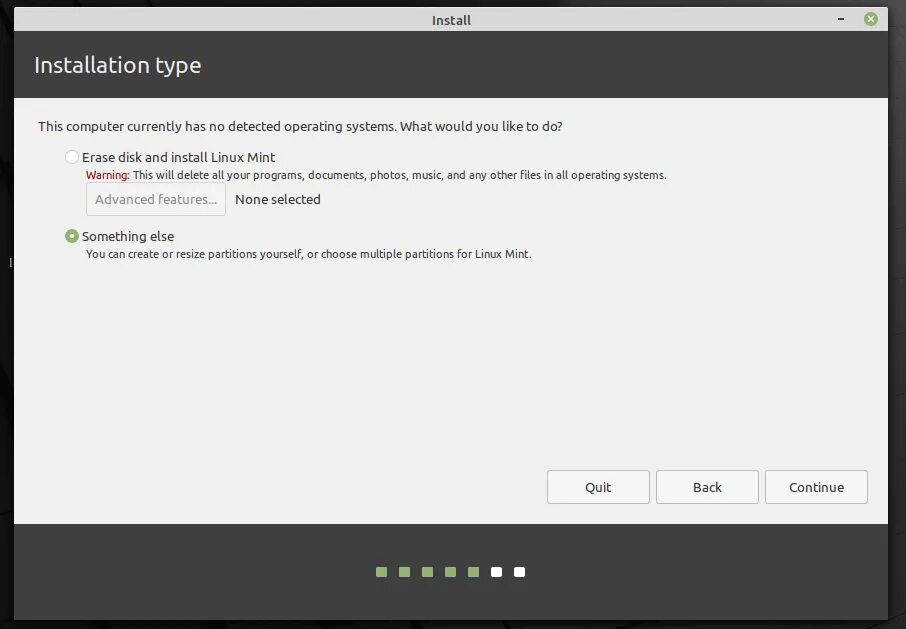Screen dimensions: 906x629
Task: Click the detected operating systems question text
Action: (300, 126)
